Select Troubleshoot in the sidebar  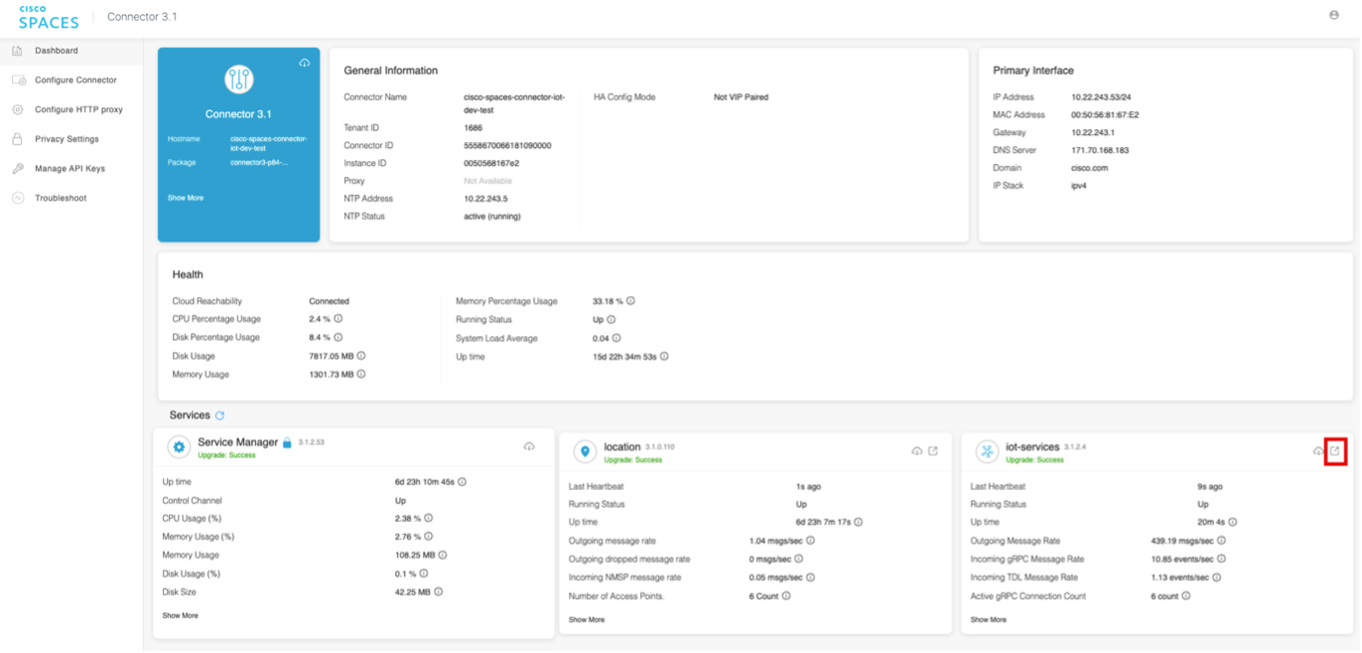tap(60, 198)
